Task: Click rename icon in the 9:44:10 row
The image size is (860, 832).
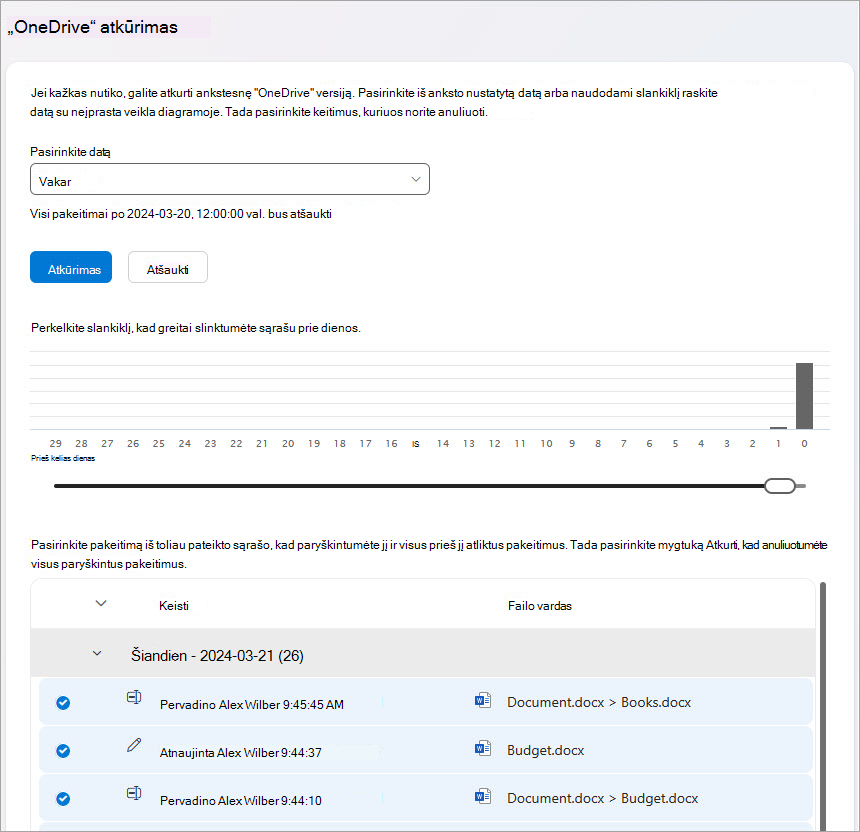Action: [134, 793]
